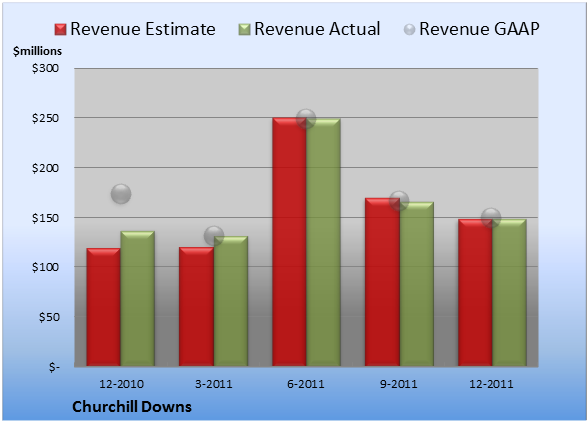This screenshot has width=588, height=422.
Task: Select the red estimate bar for 9-2011
Action: [x=382, y=282]
